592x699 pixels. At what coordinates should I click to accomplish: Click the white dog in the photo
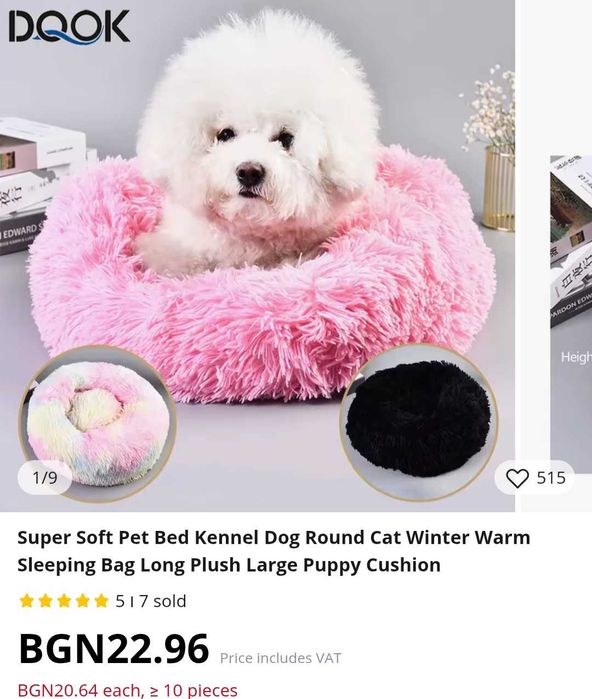click(256, 143)
